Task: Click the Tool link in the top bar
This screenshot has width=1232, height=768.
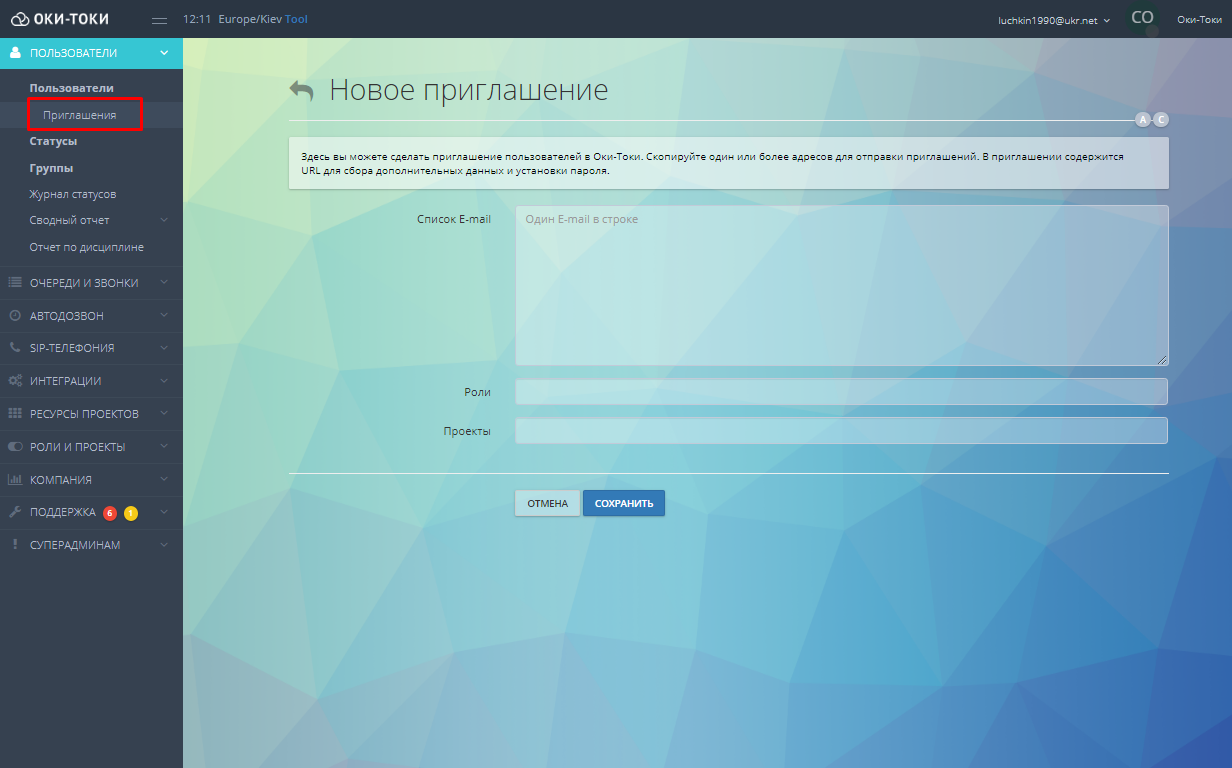Action: (296, 19)
